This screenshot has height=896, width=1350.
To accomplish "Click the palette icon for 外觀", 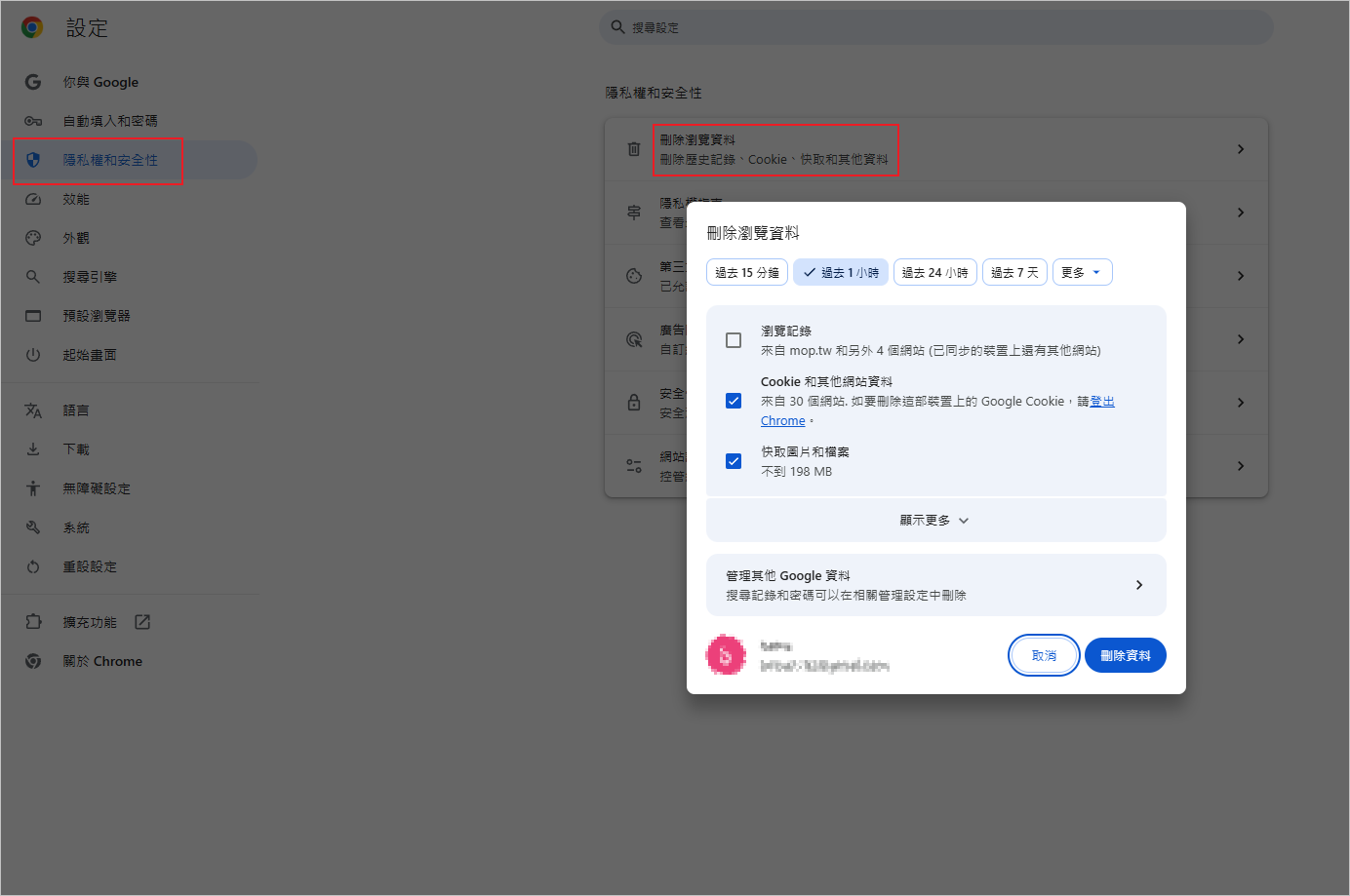I will tap(33, 238).
